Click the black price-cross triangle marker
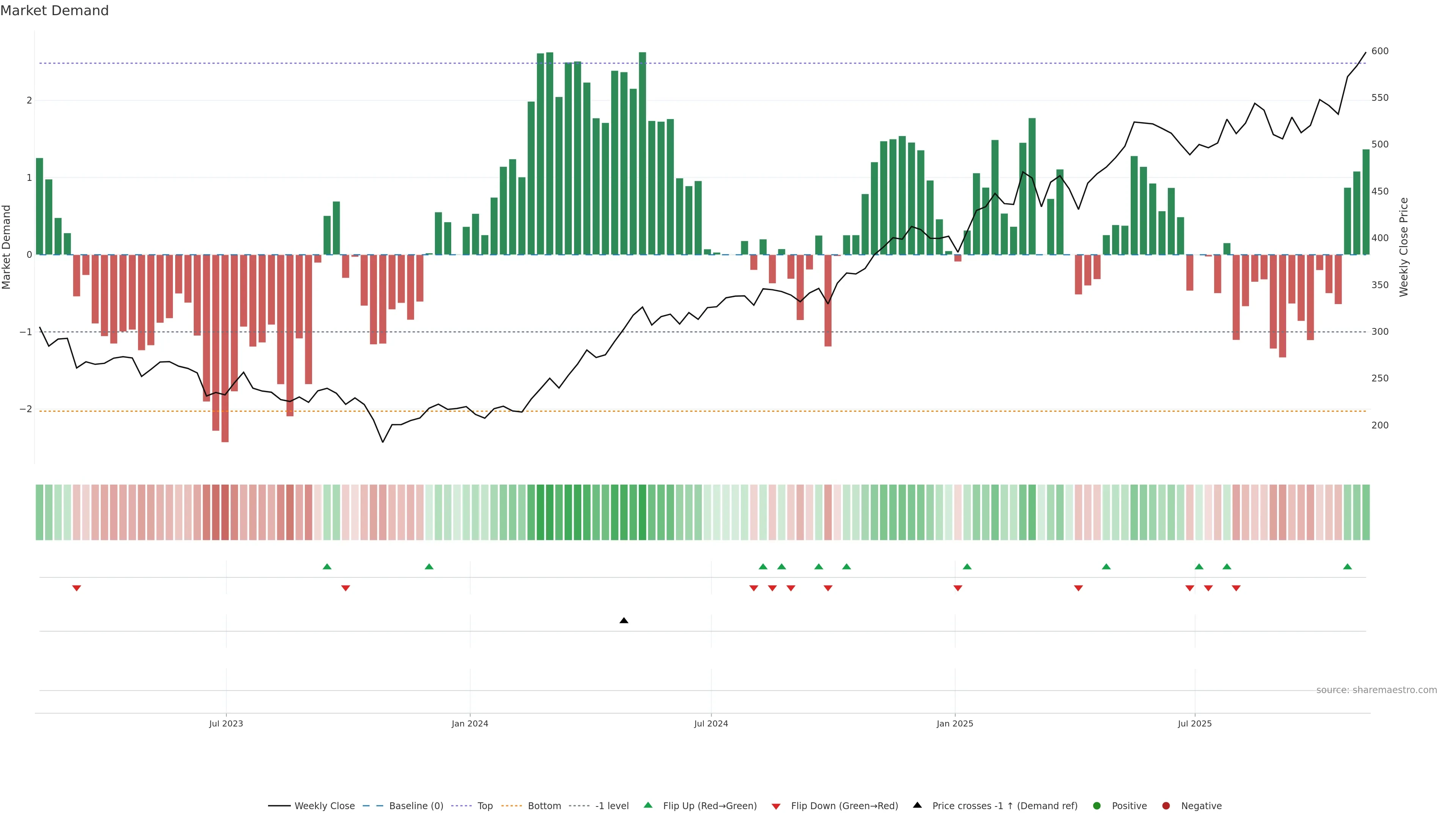The image size is (1456, 819). pyautogui.click(x=623, y=621)
